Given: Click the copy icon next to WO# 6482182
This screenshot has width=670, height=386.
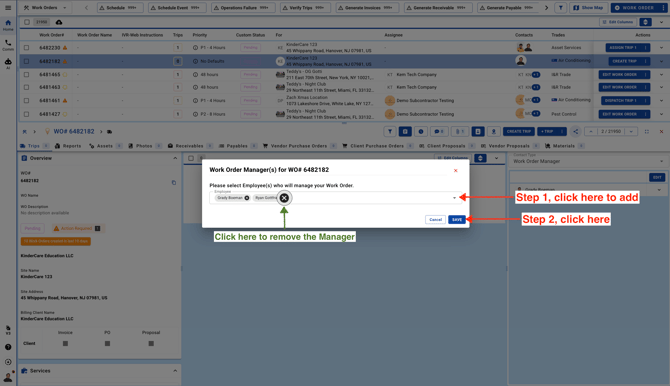Looking at the screenshot, I should [174, 183].
